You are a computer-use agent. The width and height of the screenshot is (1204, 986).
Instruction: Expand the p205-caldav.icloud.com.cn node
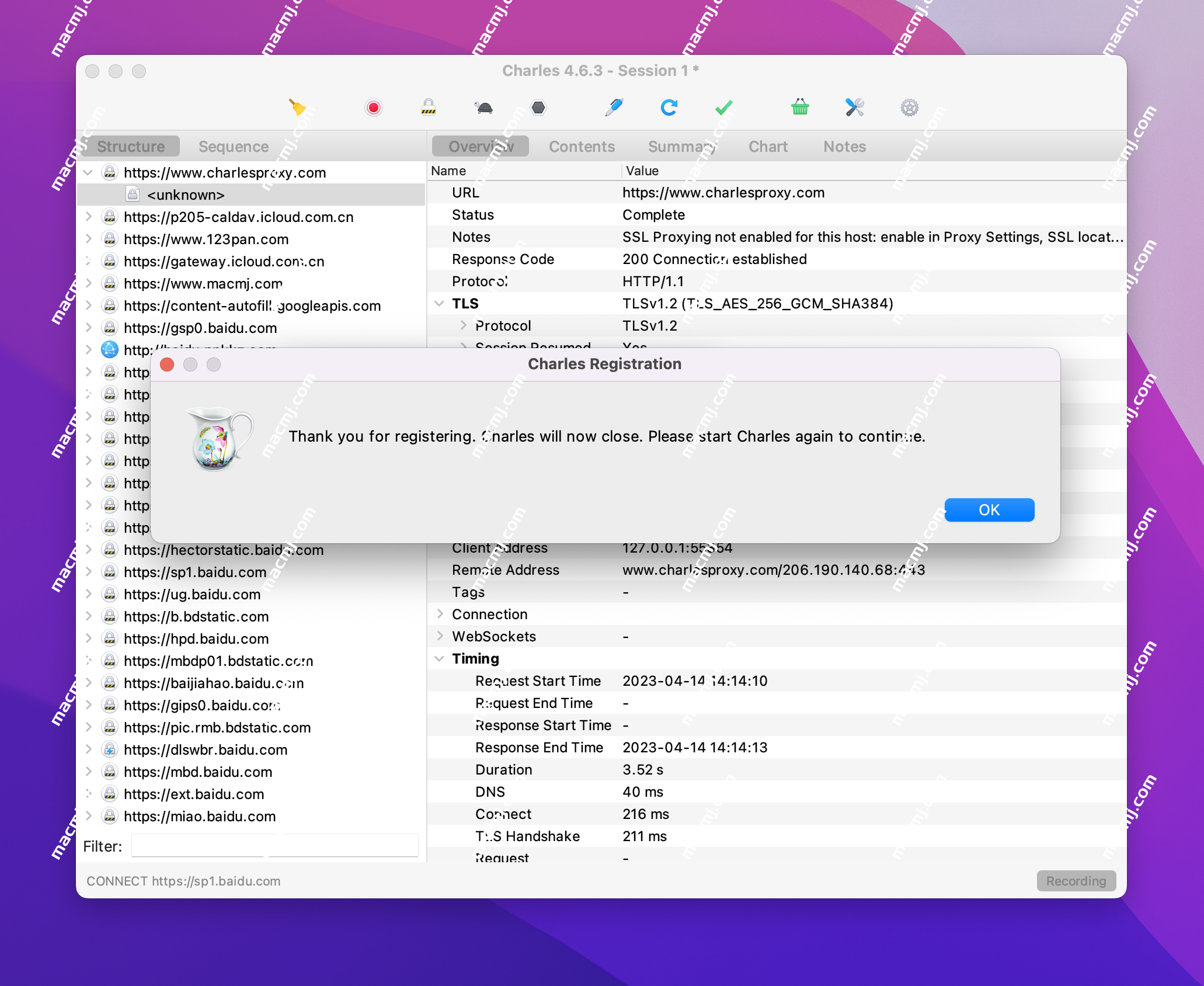(88, 217)
